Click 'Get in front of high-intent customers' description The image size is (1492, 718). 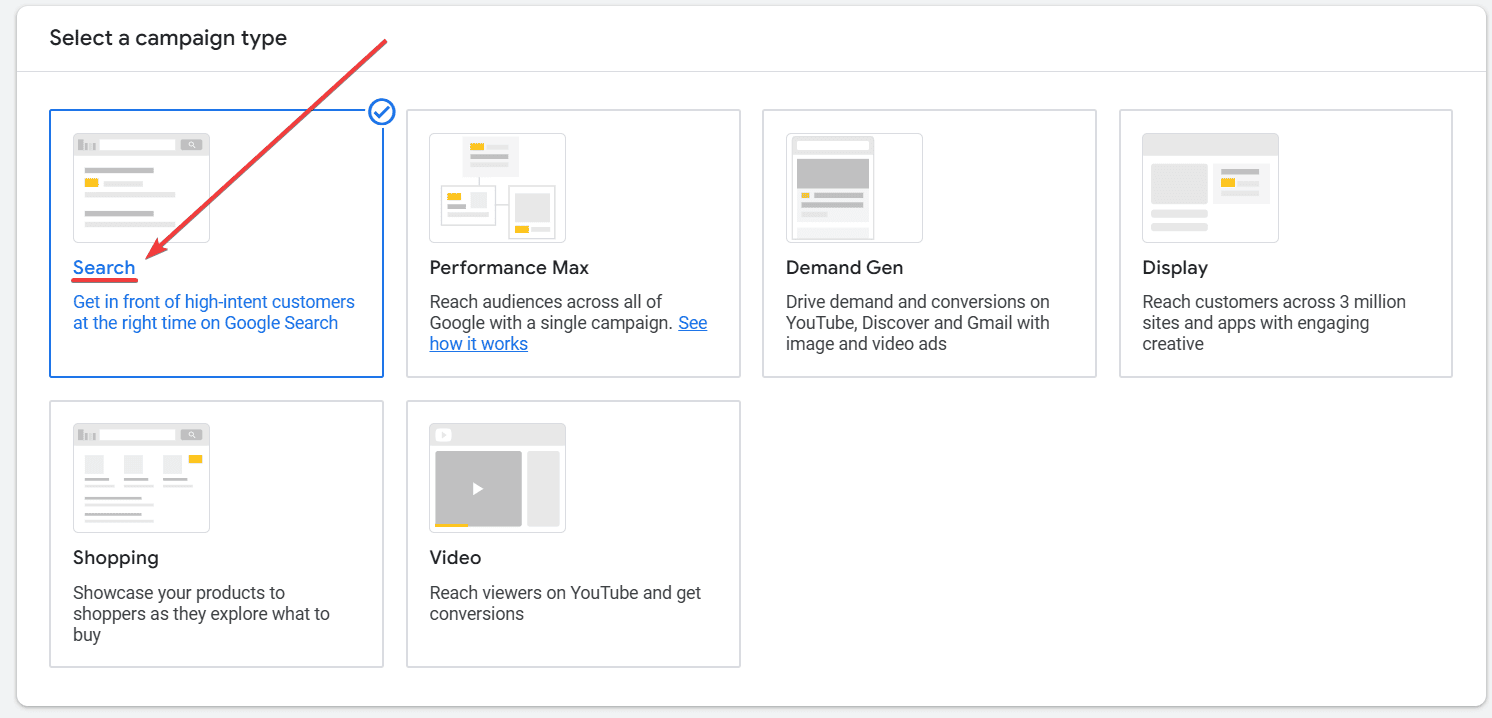point(214,312)
